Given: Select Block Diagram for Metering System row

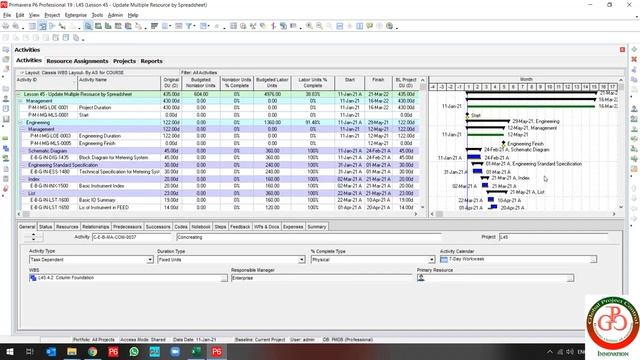Looking at the screenshot, I should tap(218, 158).
